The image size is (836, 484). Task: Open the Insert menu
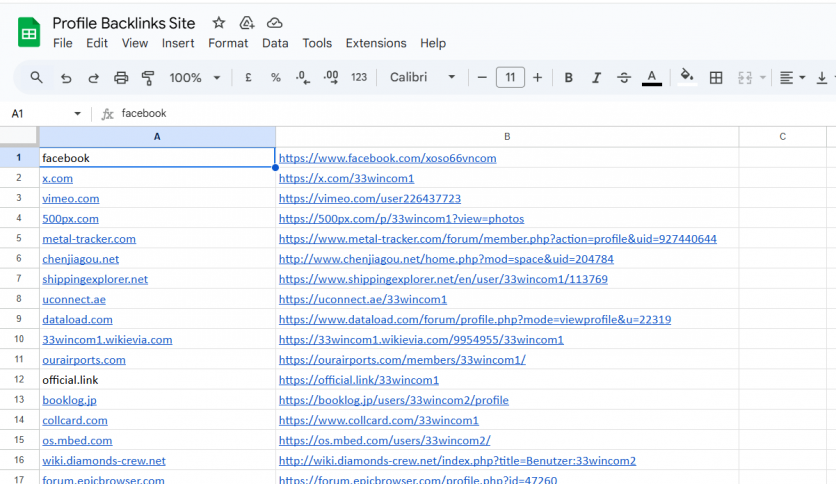click(178, 43)
